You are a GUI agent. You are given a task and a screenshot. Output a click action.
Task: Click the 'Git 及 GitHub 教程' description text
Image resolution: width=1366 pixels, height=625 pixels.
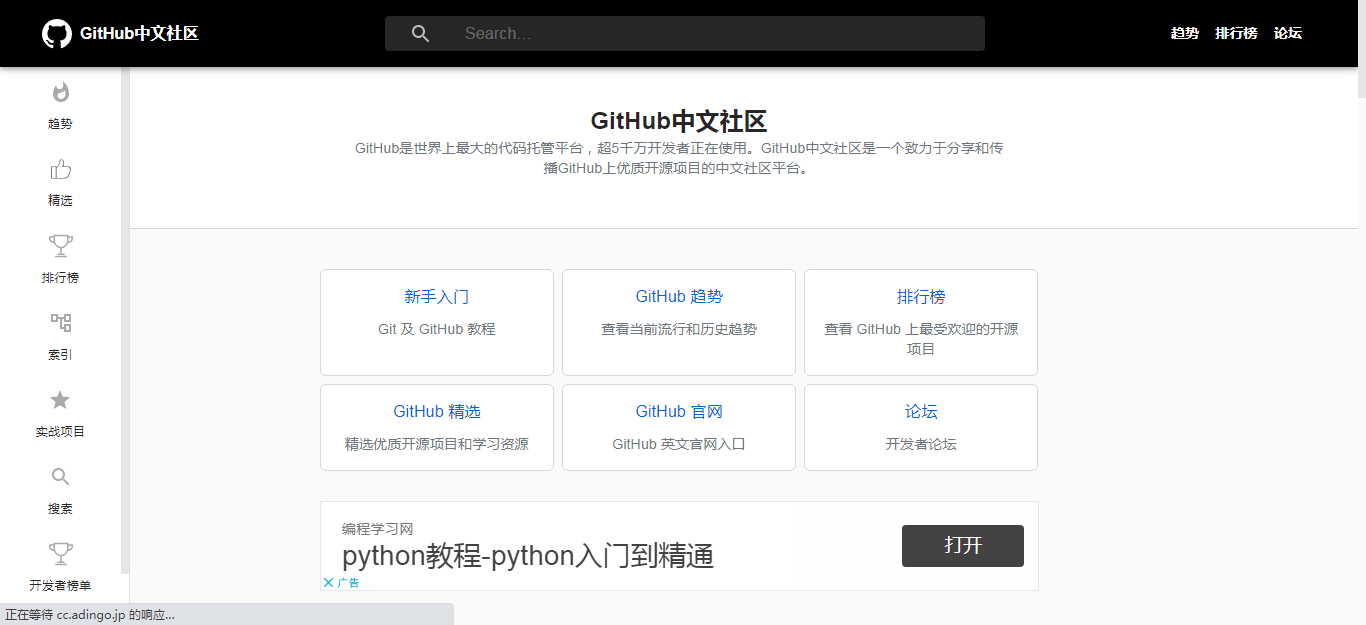pos(437,329)
